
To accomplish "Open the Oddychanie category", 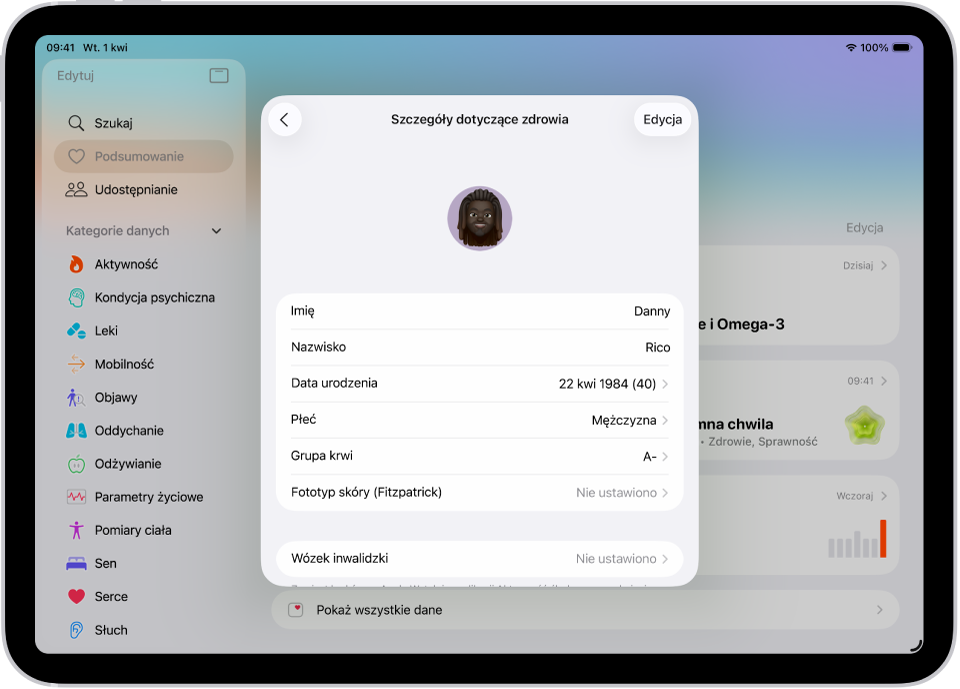I will pyautogui.click(x=144, y=431).
